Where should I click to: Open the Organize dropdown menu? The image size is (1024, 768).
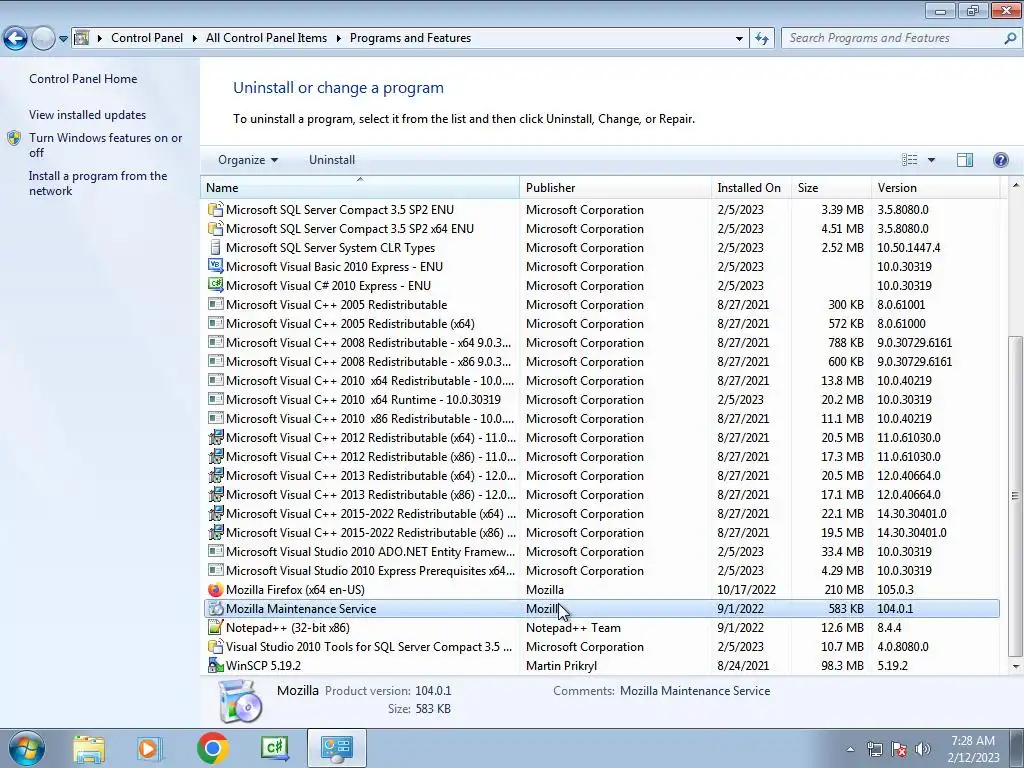click(x=248, y=160)
